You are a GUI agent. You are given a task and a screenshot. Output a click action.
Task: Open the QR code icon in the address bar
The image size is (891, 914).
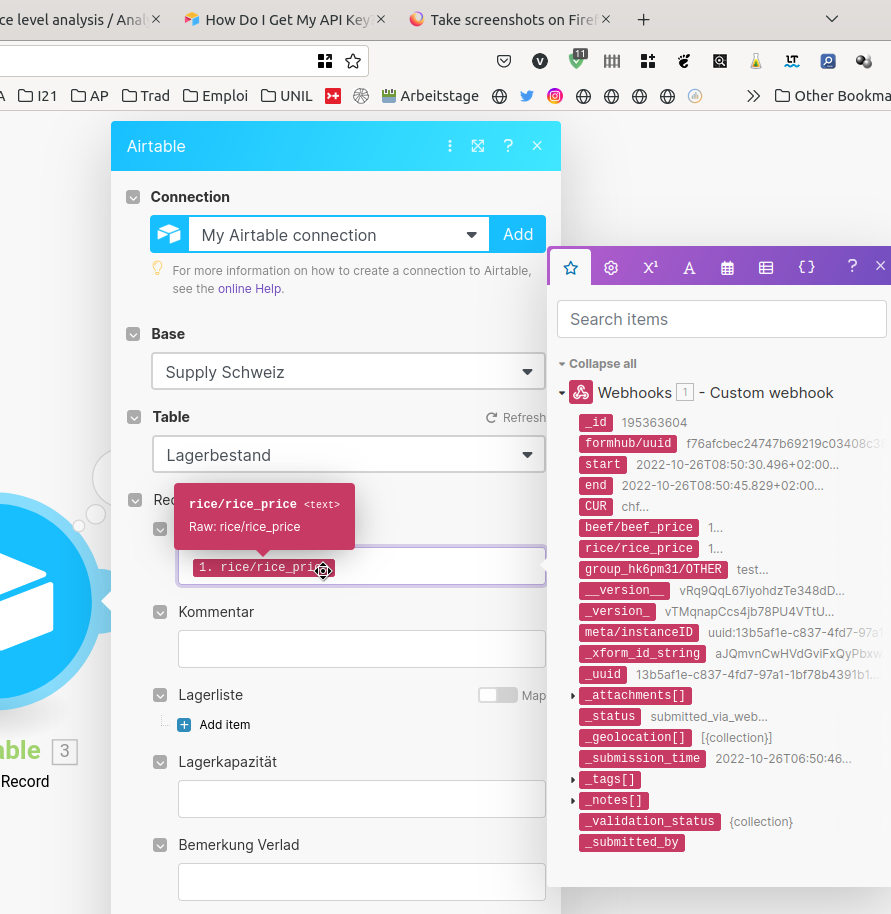point(325,61)
